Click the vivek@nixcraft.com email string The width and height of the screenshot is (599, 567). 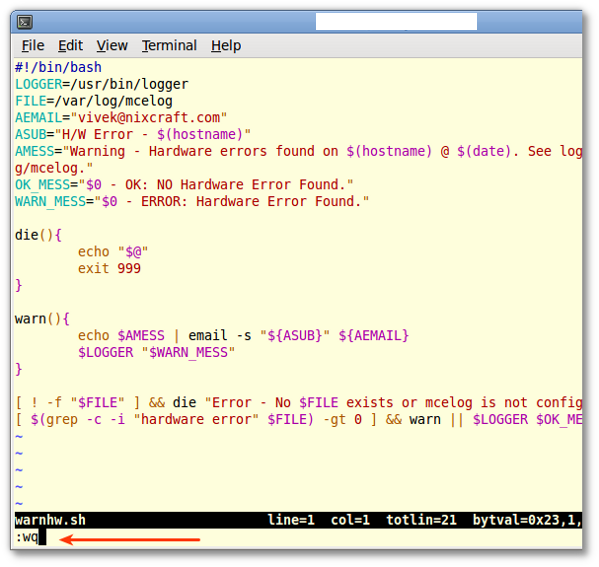[149, 118]
